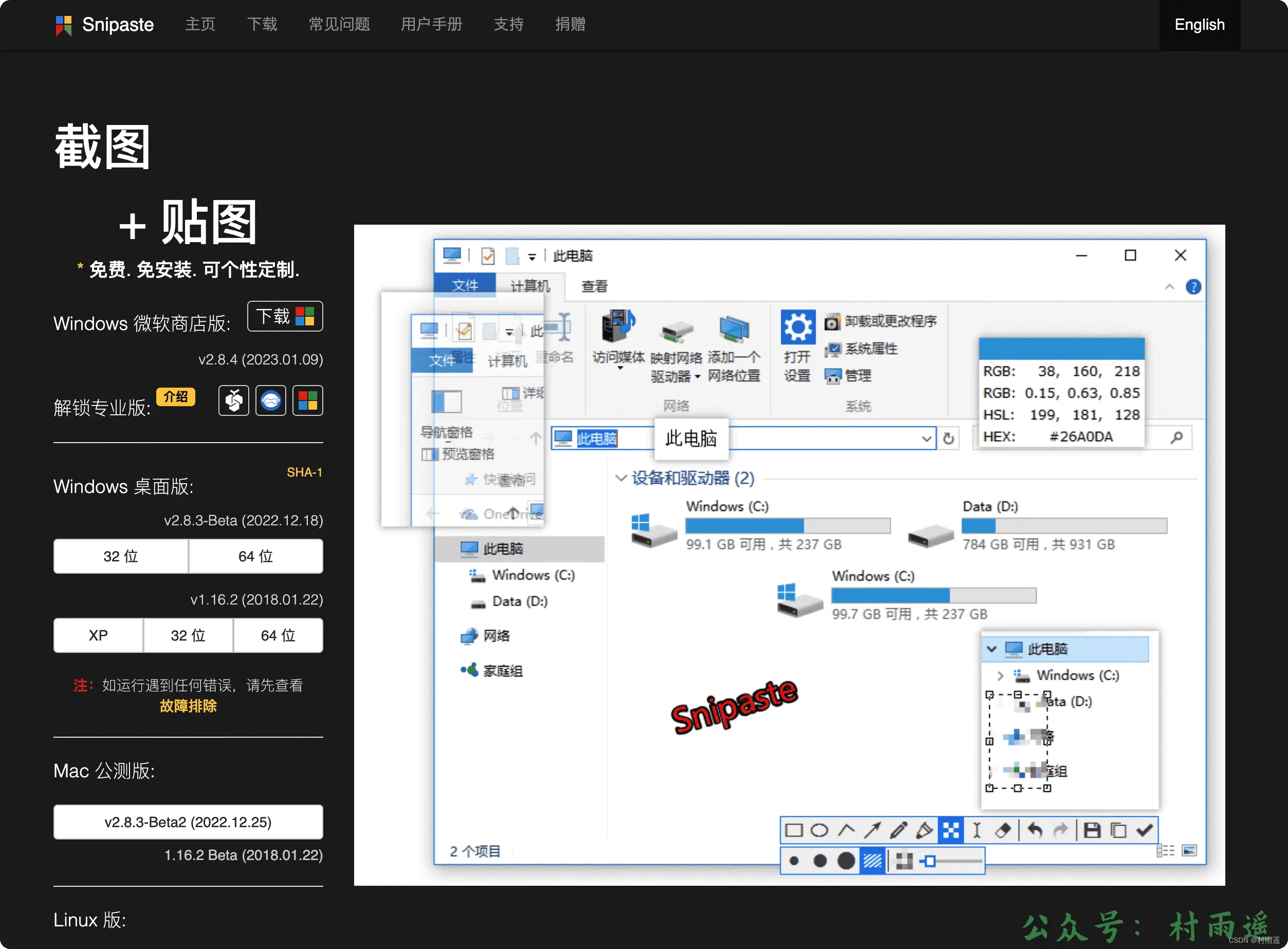Toggle the mosaic tool in toolbar
The width and height of the screenshot is (1288, 949).
coord(951,830)
